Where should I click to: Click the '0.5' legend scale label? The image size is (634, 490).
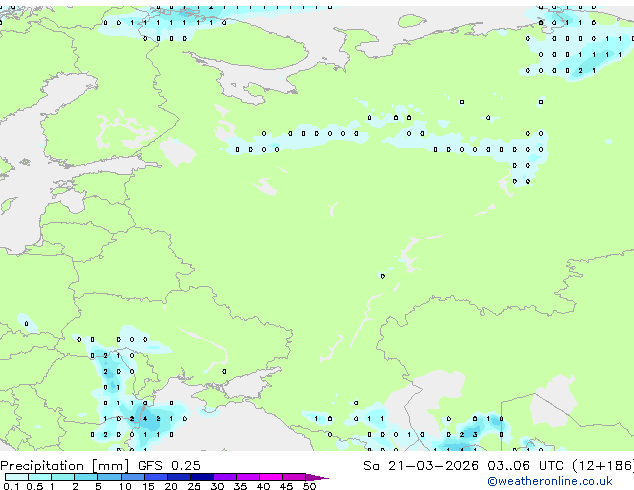tap(35, 486)
